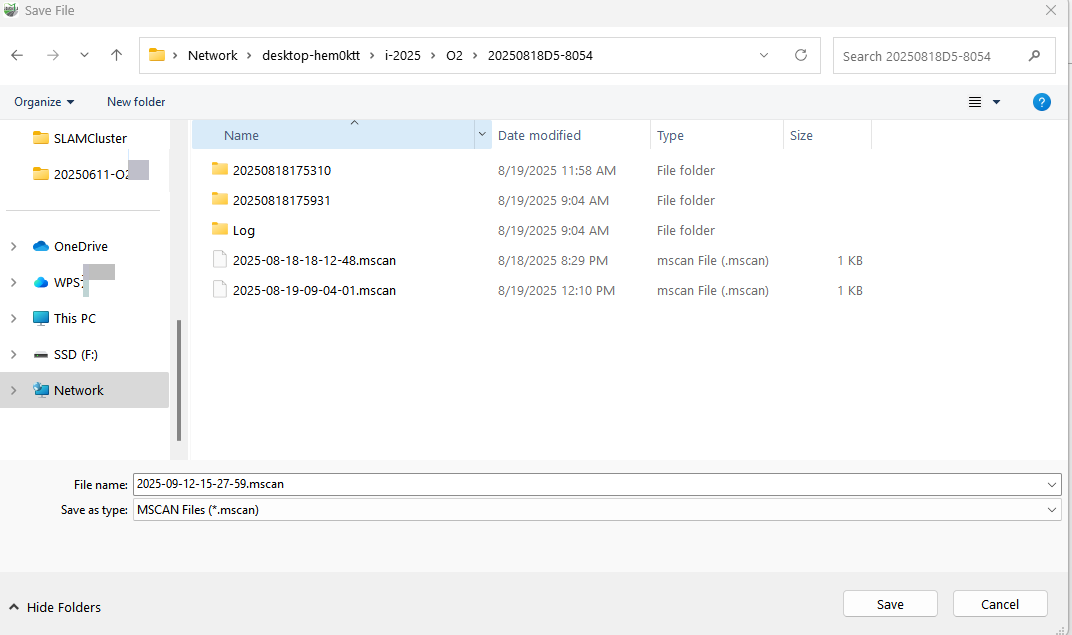Click New folder in the toolbar
The height and width of the screenshot is (635, 1072).
point(136,102)
